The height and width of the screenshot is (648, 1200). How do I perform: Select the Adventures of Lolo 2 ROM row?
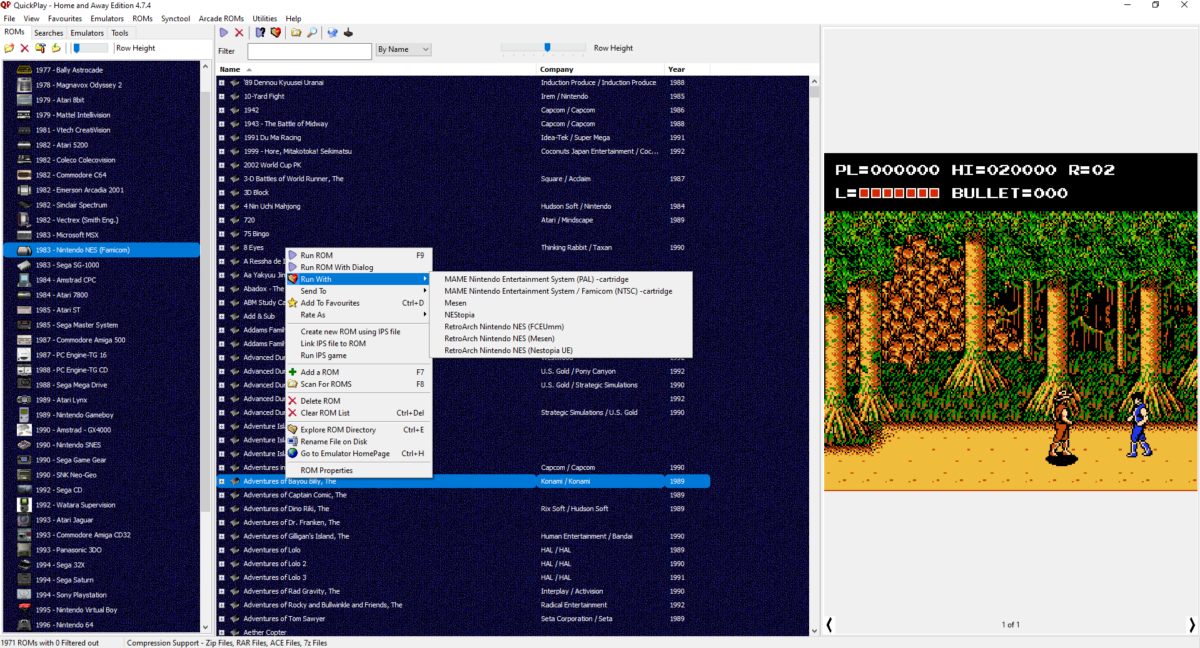coord(463,563)
